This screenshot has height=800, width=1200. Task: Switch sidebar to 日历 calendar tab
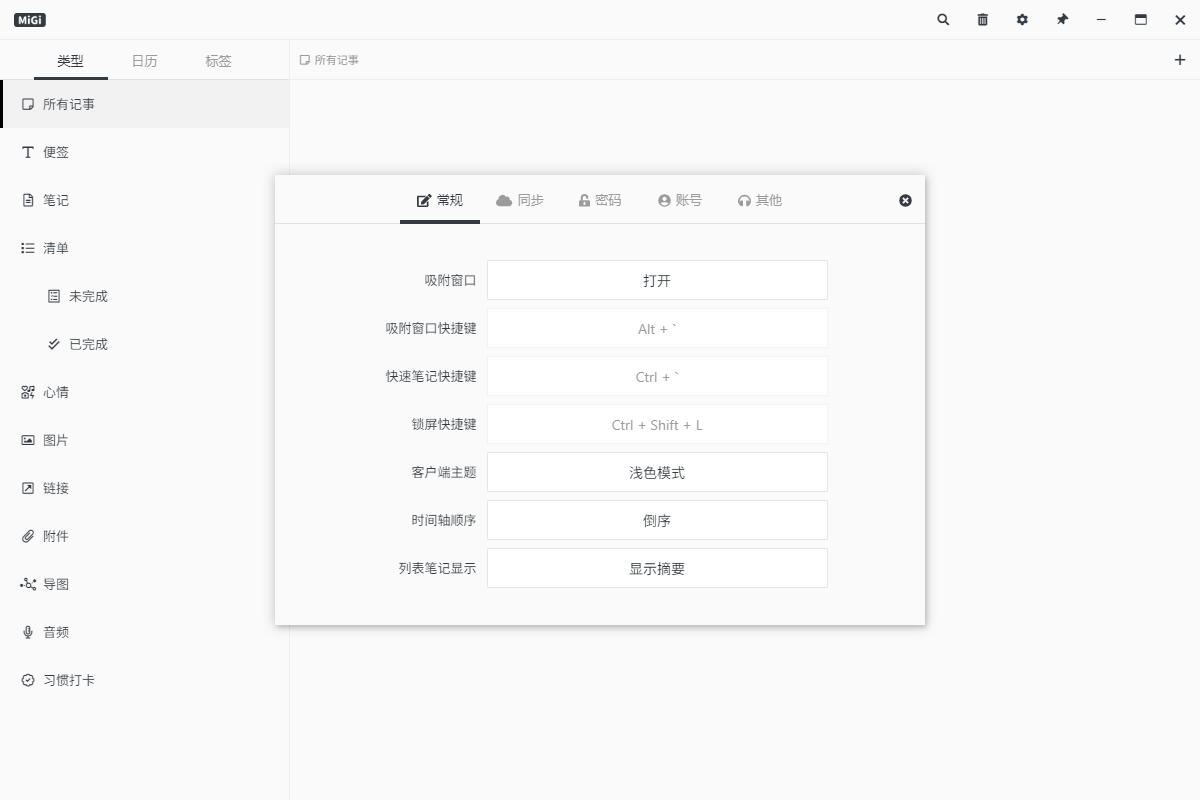point(144,61)
